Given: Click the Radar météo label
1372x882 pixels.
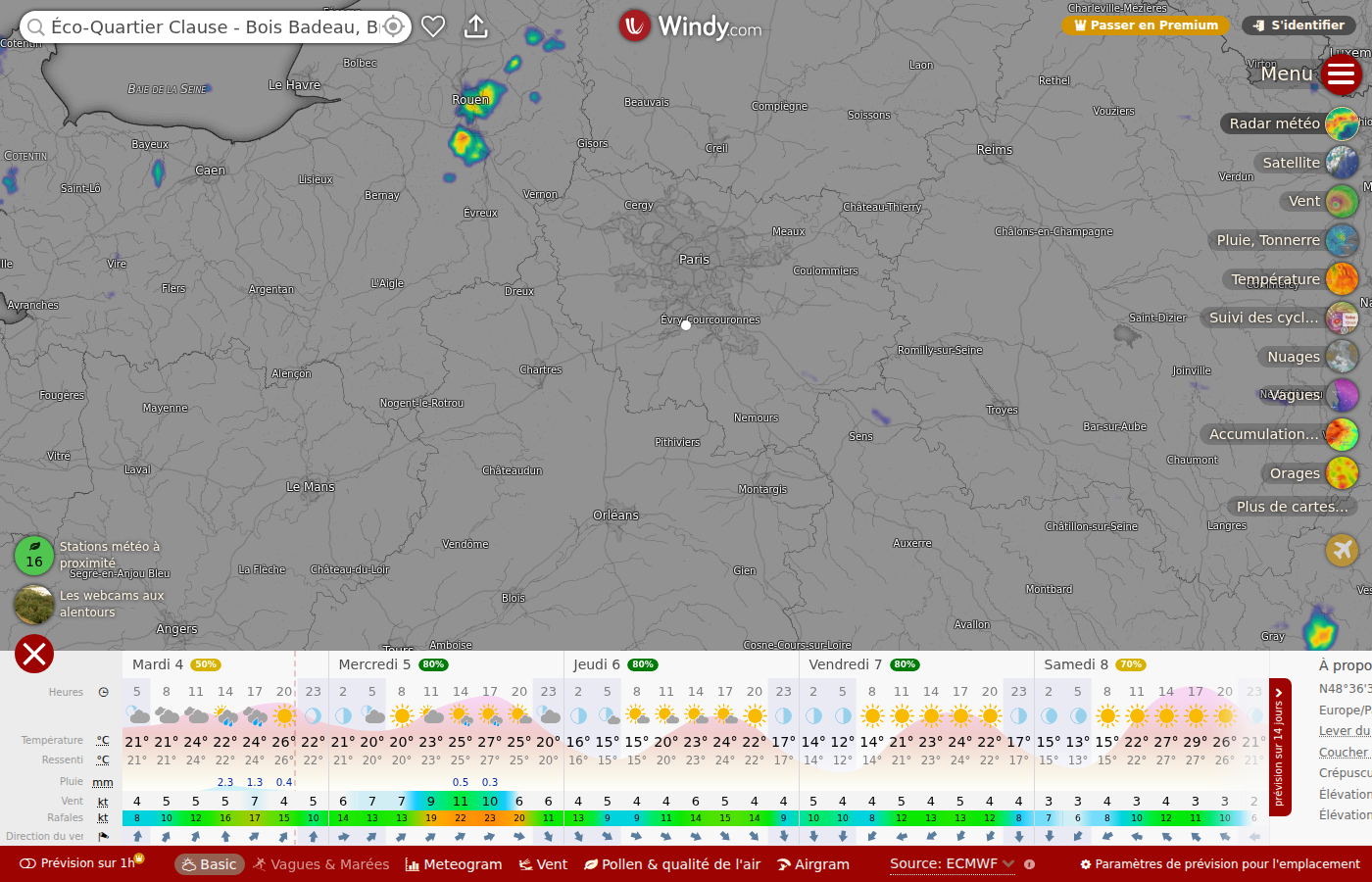Looking at the screenshot, I should coord(1274,123).
